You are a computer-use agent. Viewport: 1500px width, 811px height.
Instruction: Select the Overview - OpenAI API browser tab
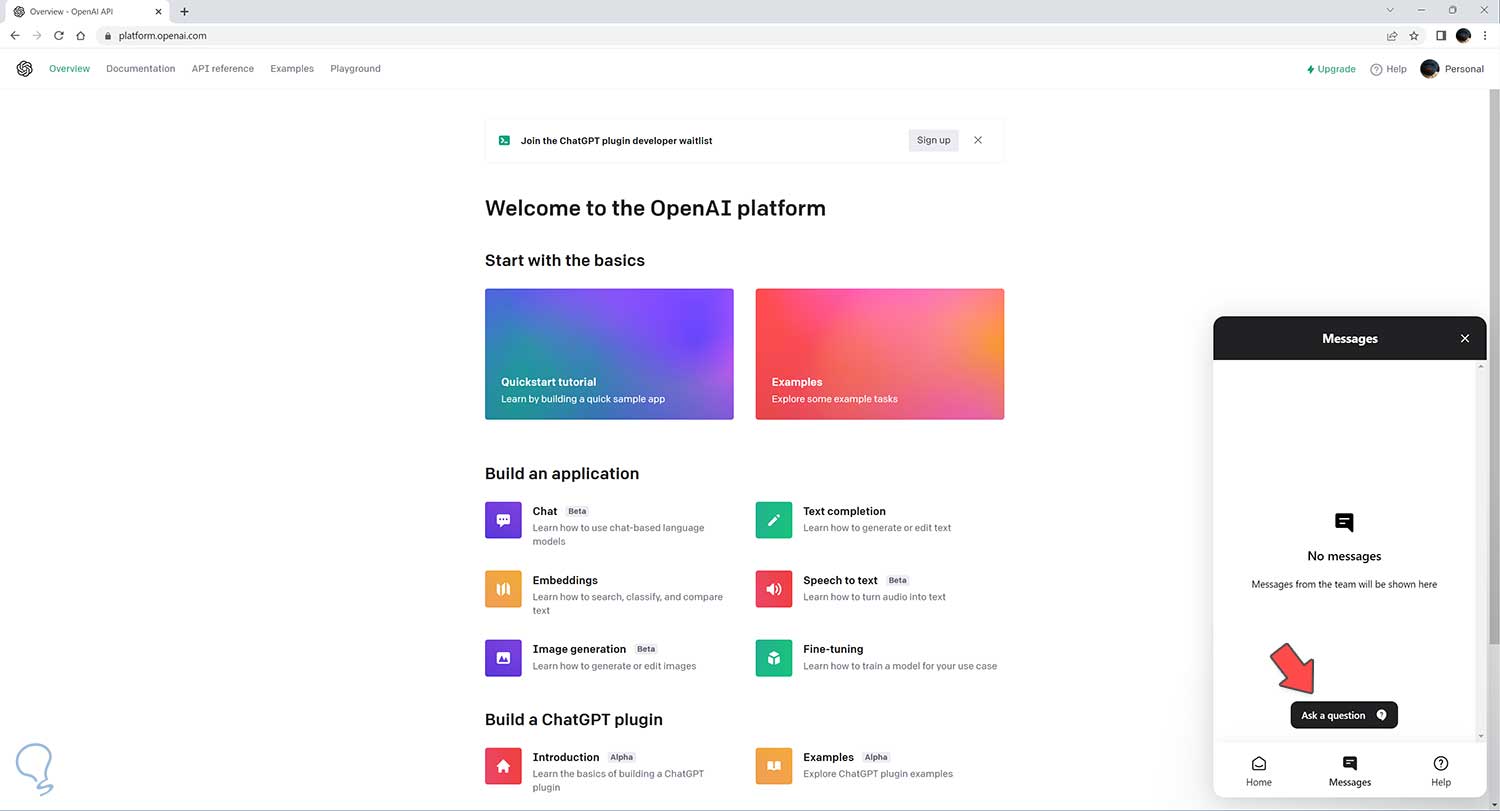click(x=86, y=11)
